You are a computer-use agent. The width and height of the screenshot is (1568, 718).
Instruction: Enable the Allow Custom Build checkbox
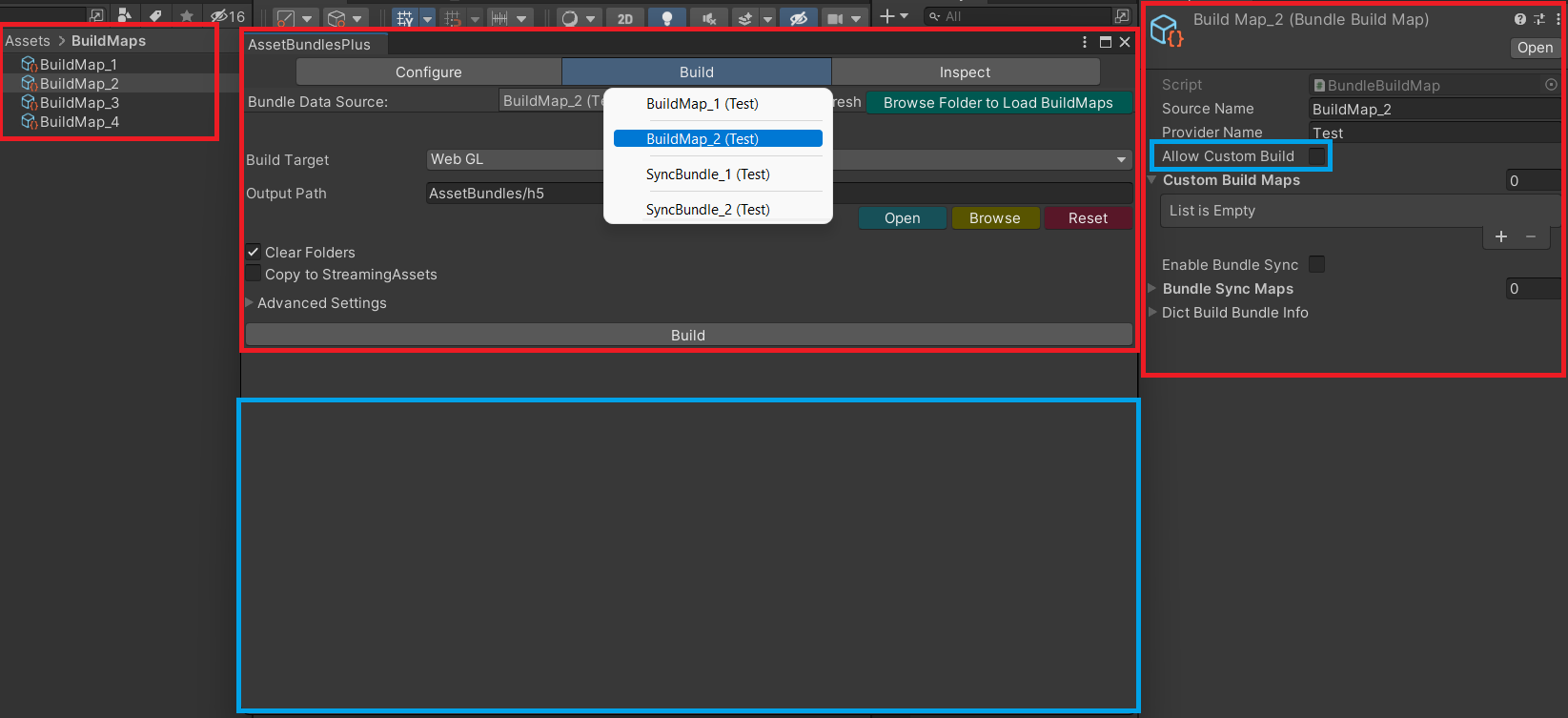pos(1317,155)
